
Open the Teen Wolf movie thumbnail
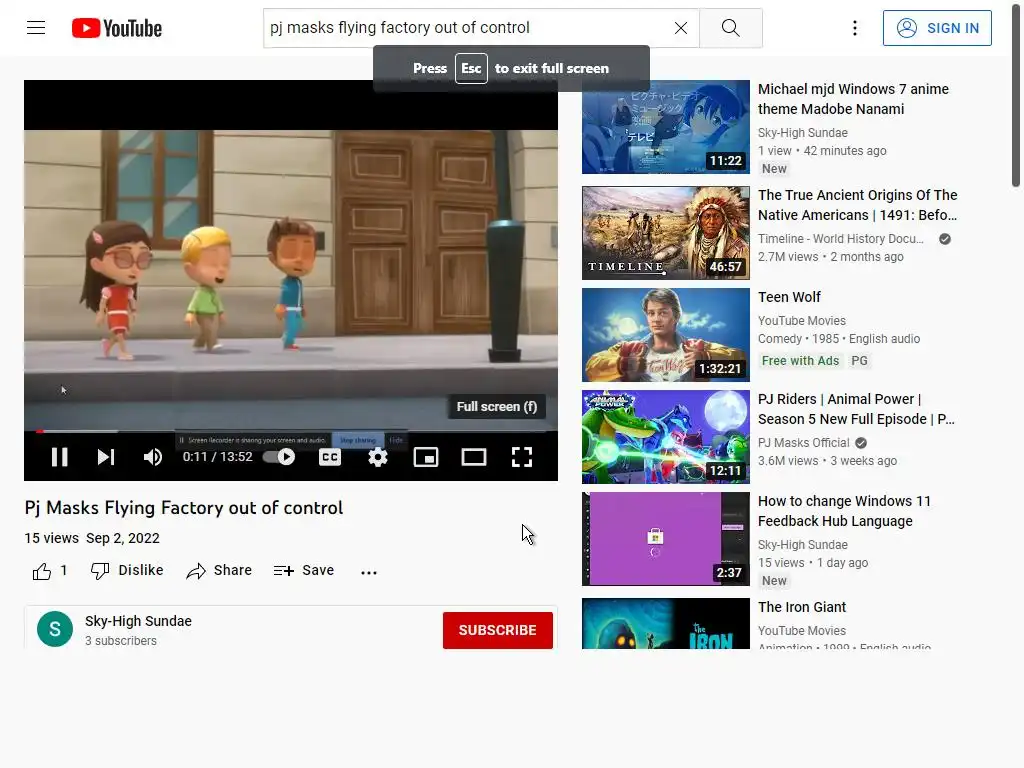pyautogui.click(x=665, y=335)
